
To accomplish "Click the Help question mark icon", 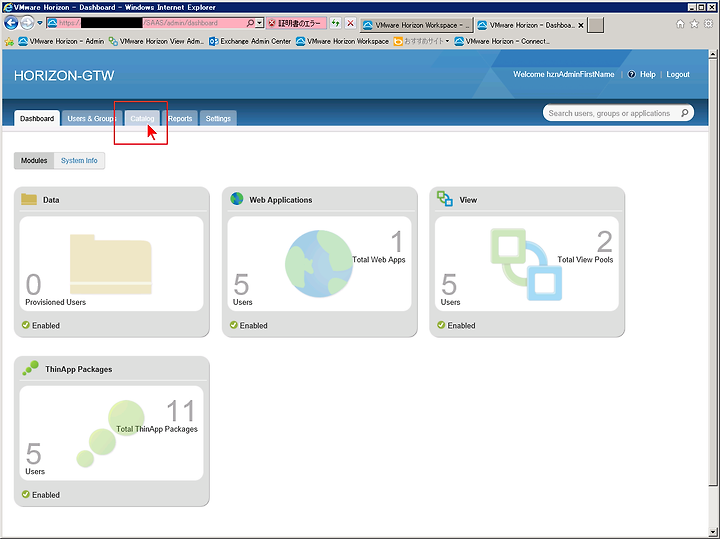I will pyautogui.click(x=631, y=74).
